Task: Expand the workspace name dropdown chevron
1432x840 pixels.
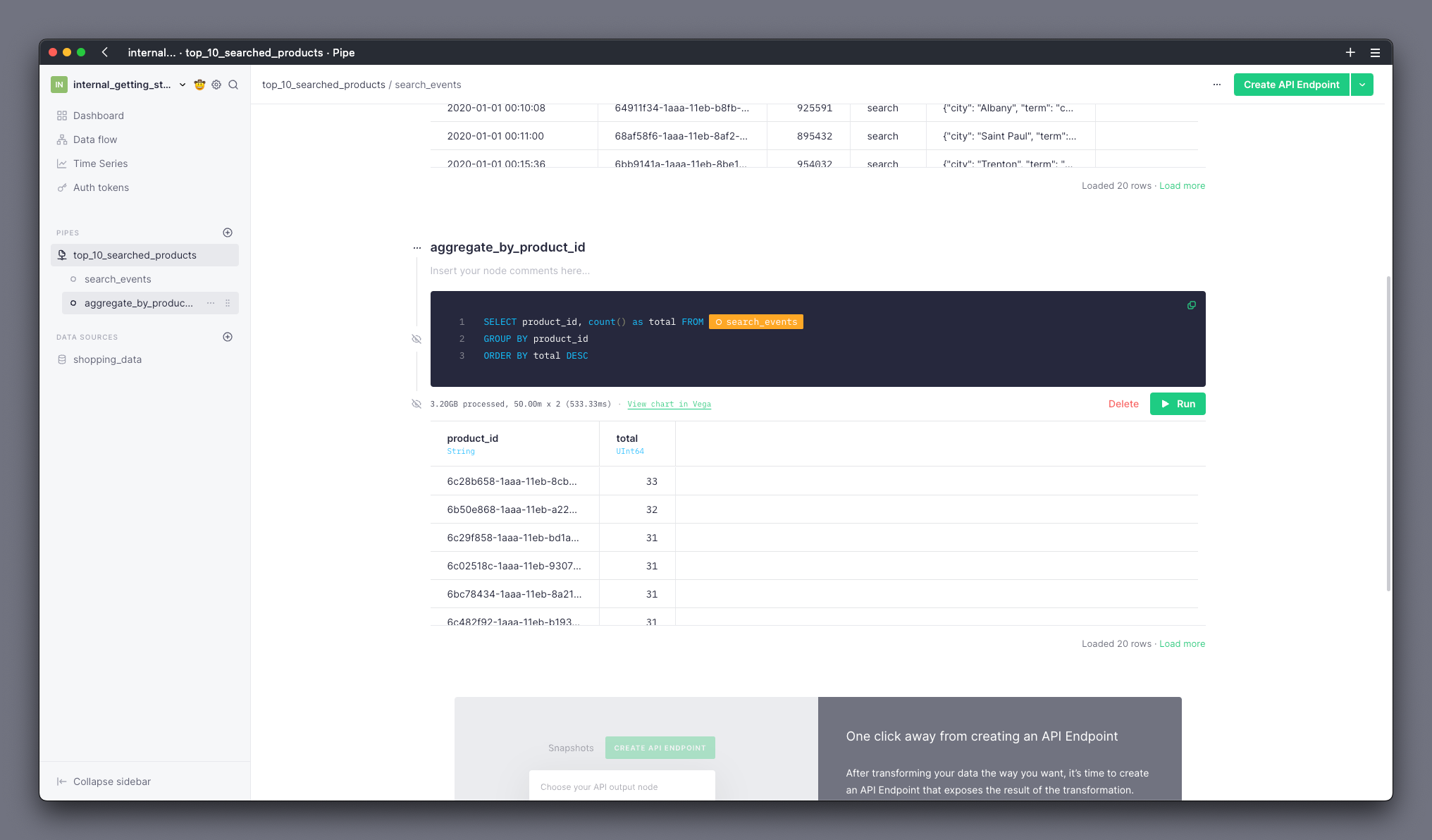Action: tap(183, 85)
